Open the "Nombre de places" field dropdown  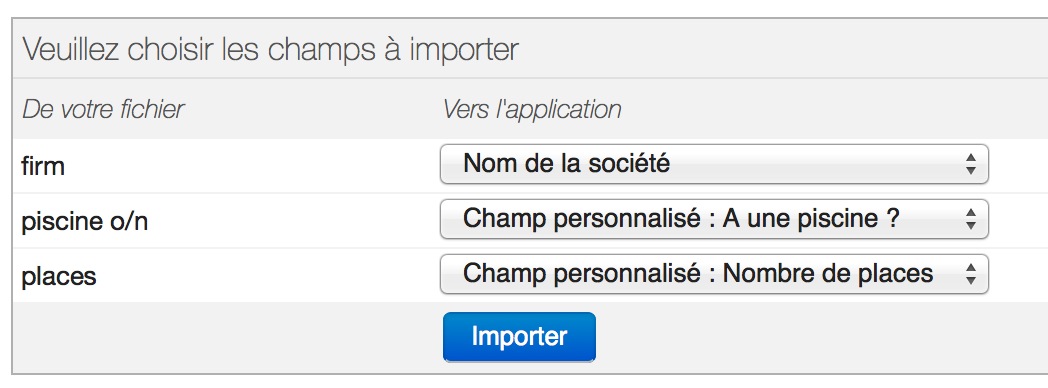tap(714, 274)
